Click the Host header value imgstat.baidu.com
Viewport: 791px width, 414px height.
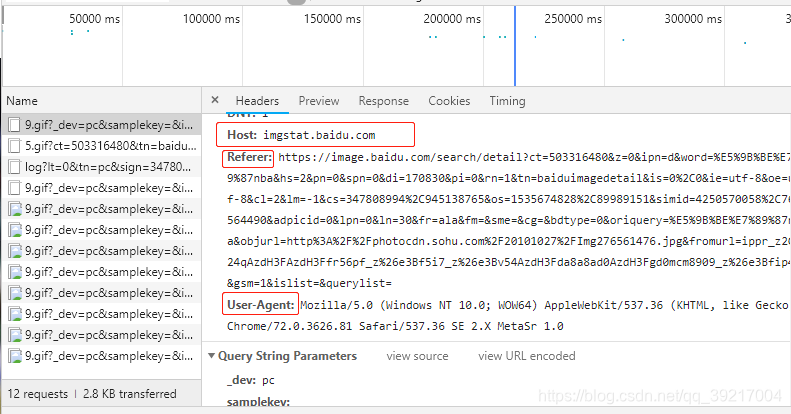coord(319,135)
